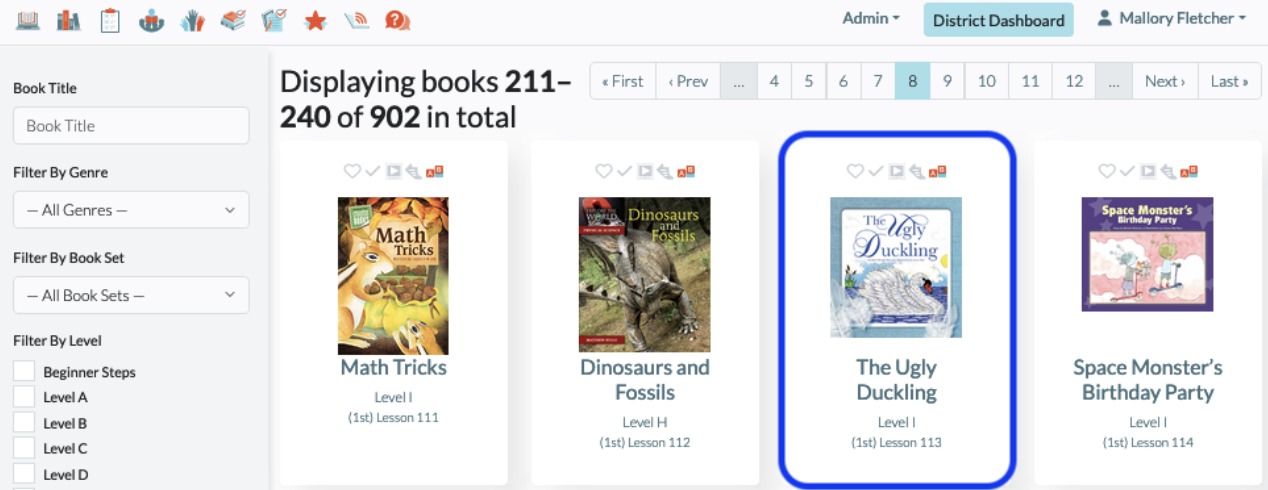Open the question mark help bubble icon
1268x490 pixels.
click(397, 20)
